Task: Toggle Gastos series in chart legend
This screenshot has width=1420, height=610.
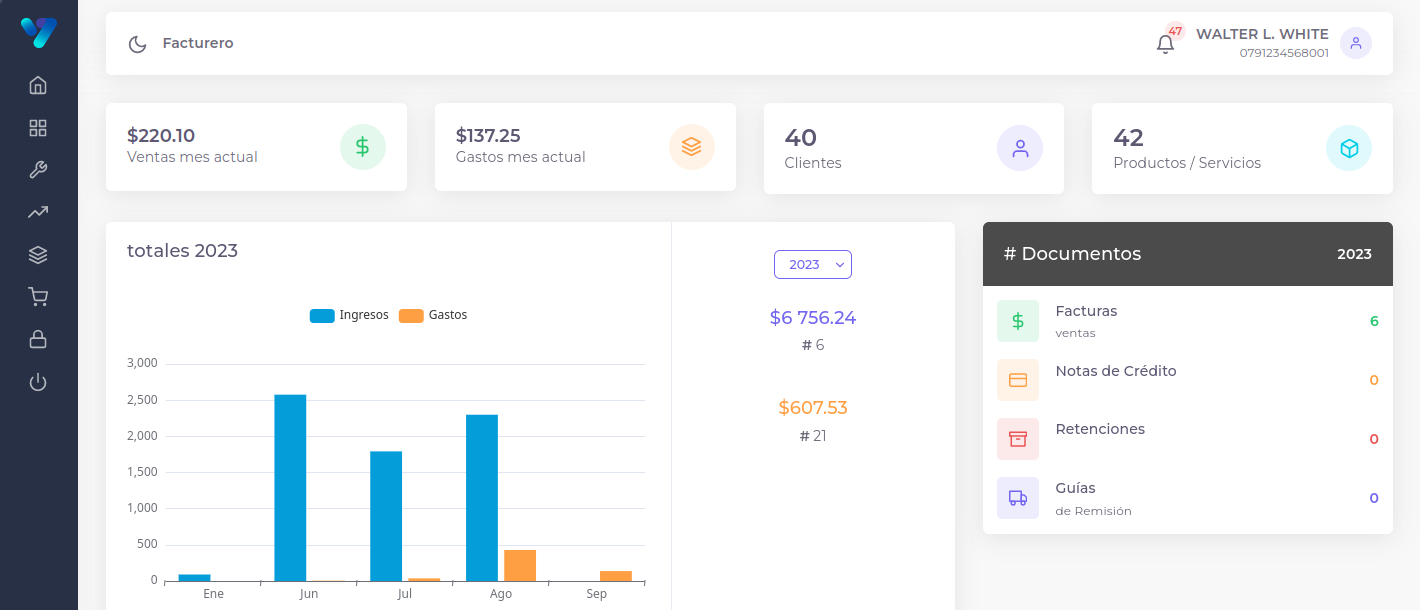Action: tap(433, 315)
